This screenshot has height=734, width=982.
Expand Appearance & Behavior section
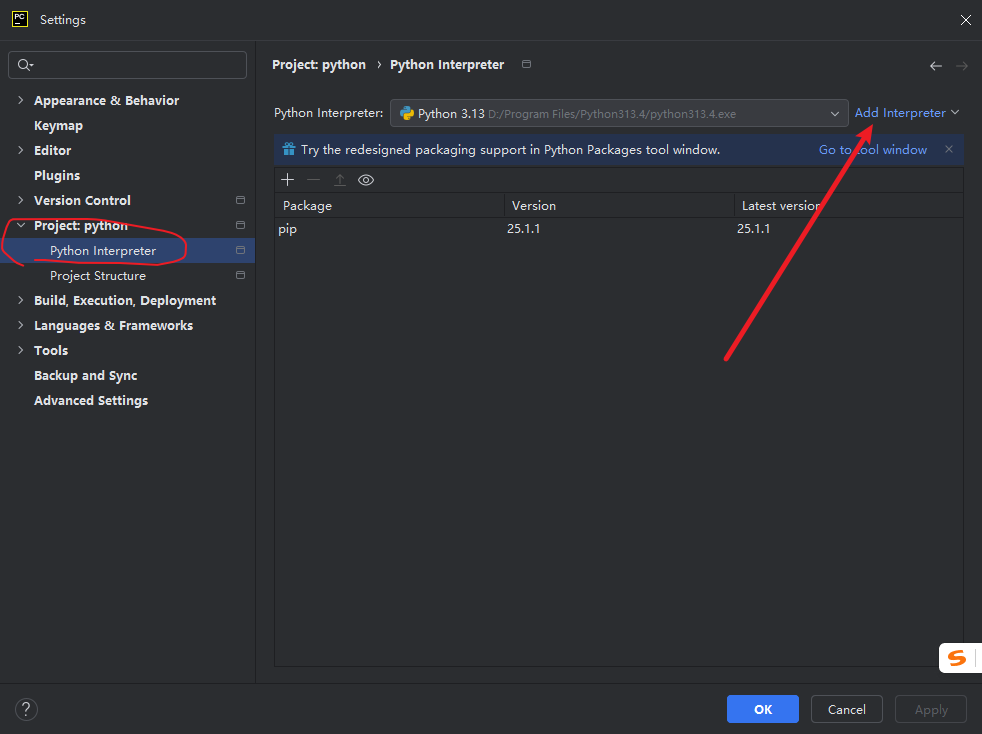21,100
